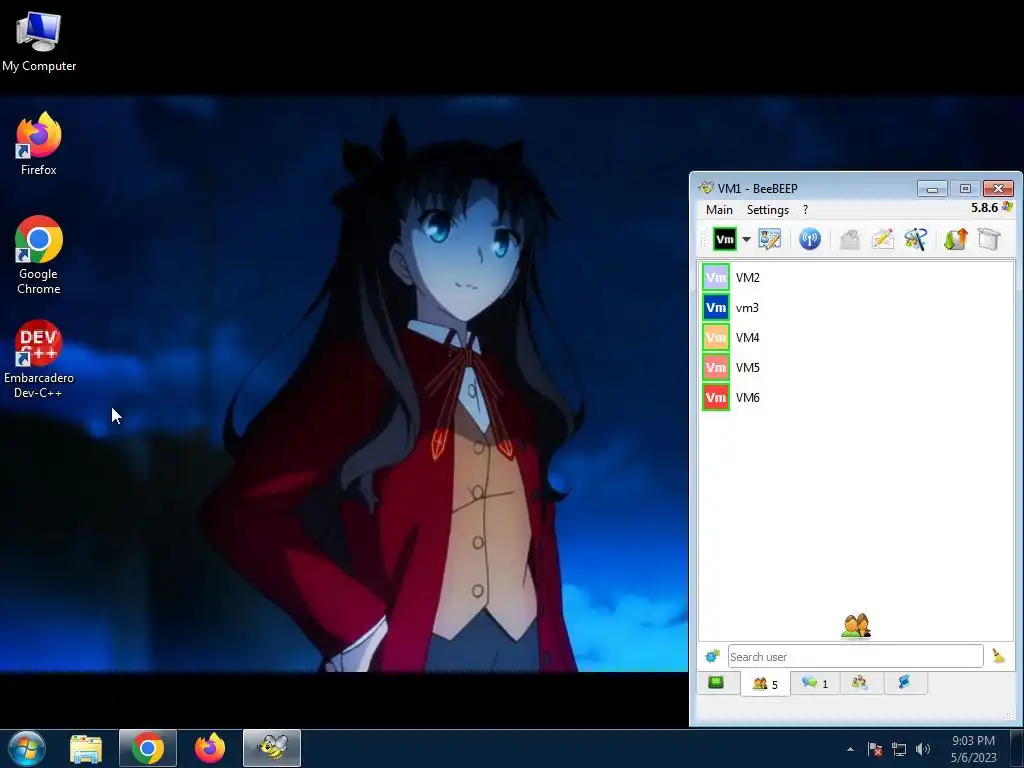
Task: Click the greyed-out envelope icon in toolbar
Action: (x=849, y=239)
